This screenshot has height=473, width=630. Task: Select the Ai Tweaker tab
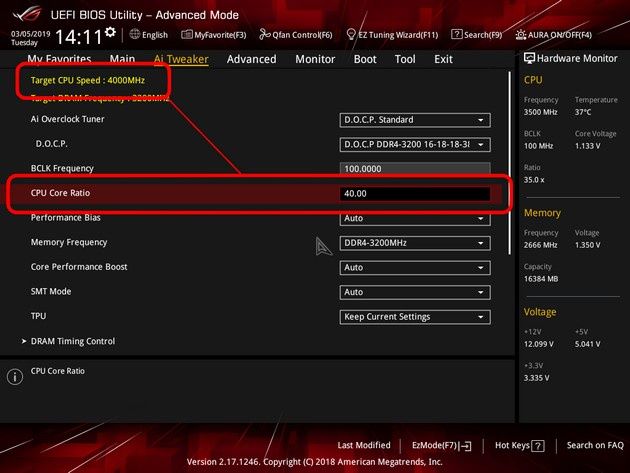point(181,59)
